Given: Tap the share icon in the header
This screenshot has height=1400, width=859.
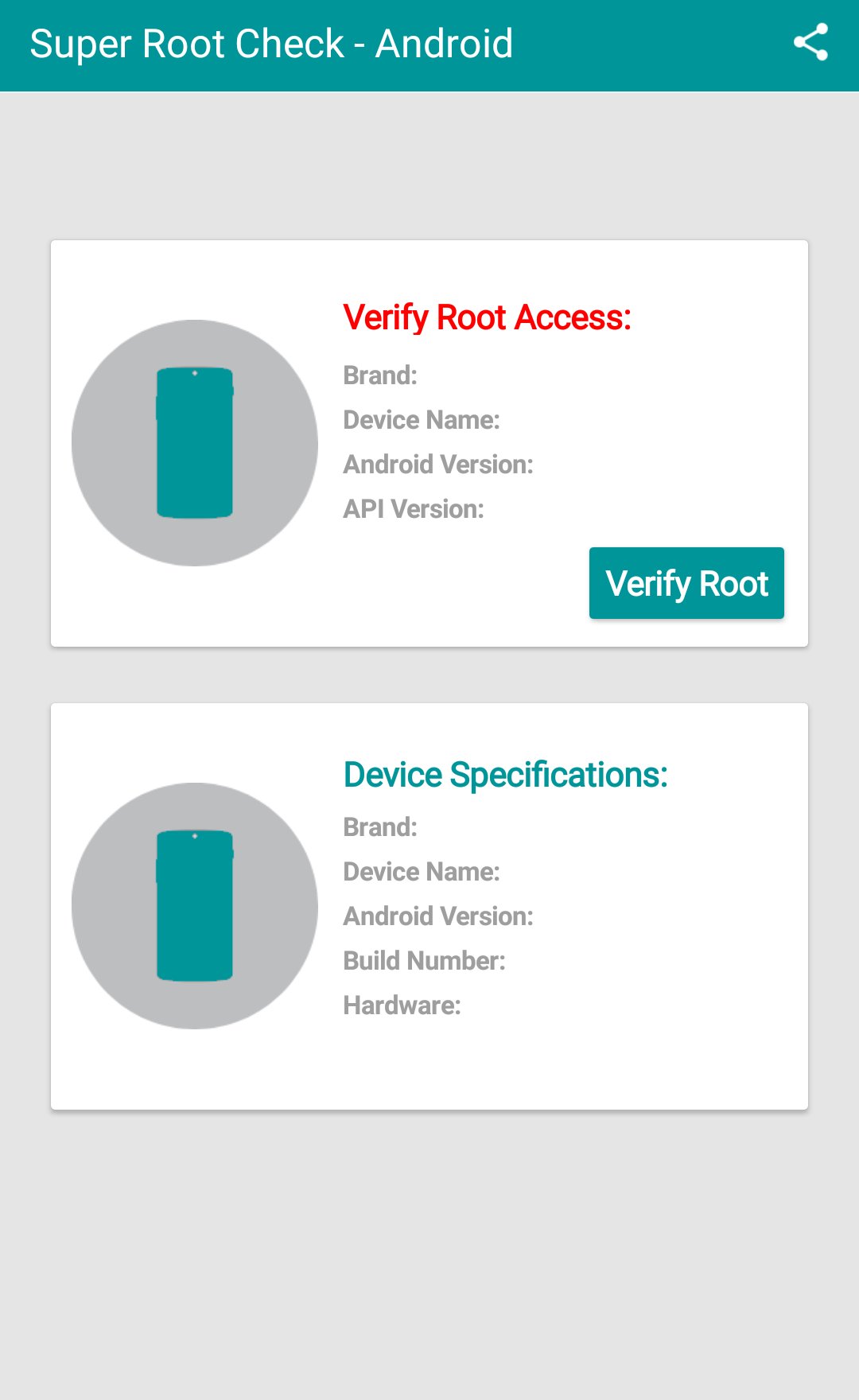Looking at the screenshot, I should [x=810, y=43].
